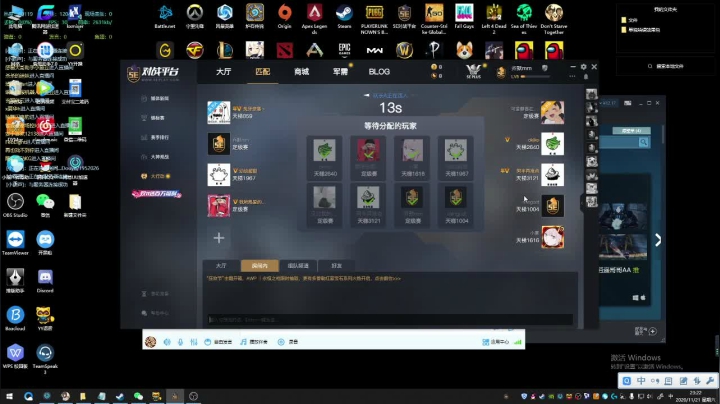Open the first item in the left sidebar
Viewport: 720px width, 404px height.
[155, 98]
